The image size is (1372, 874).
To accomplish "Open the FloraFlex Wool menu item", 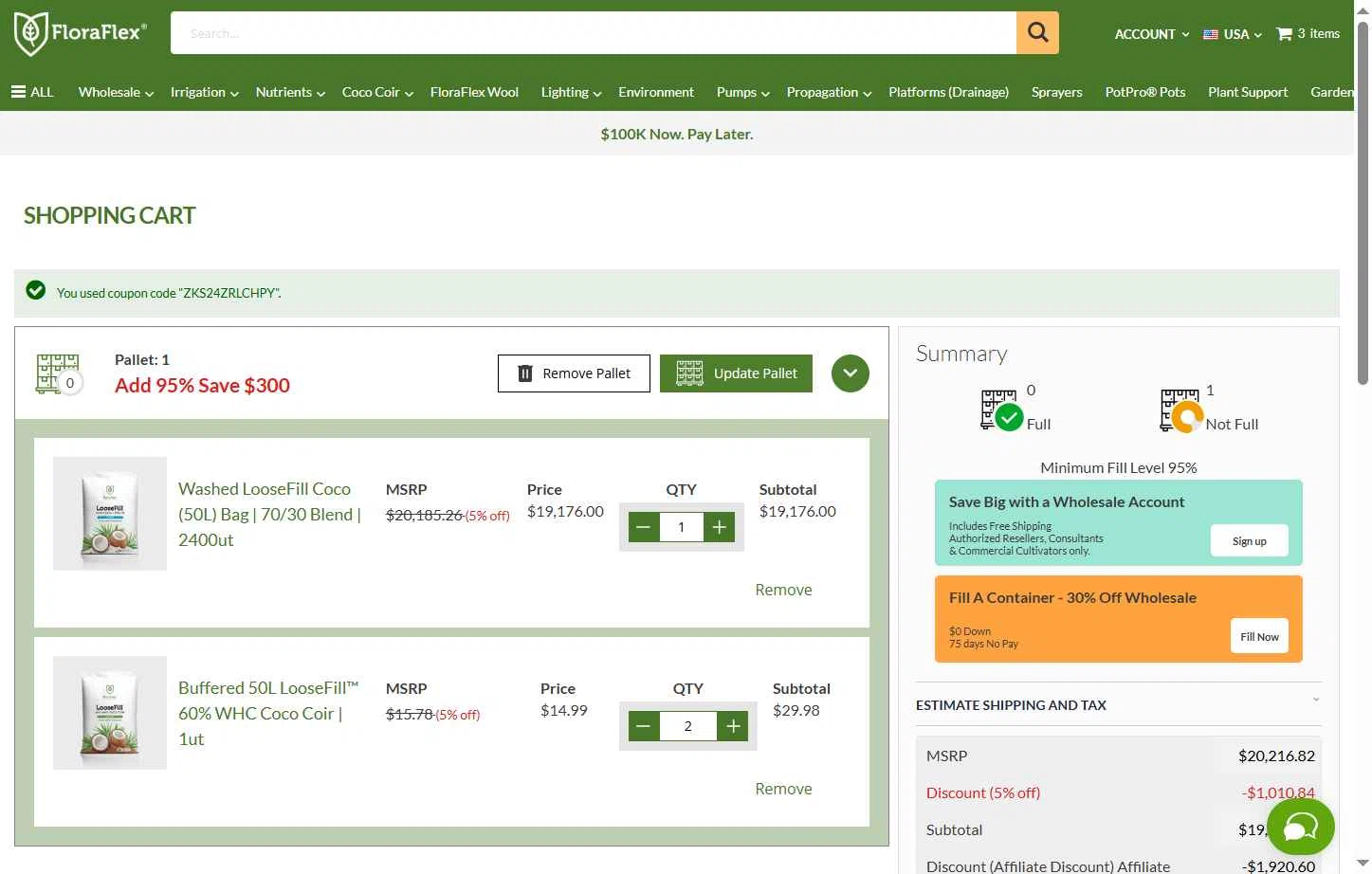I will [474, 92].
